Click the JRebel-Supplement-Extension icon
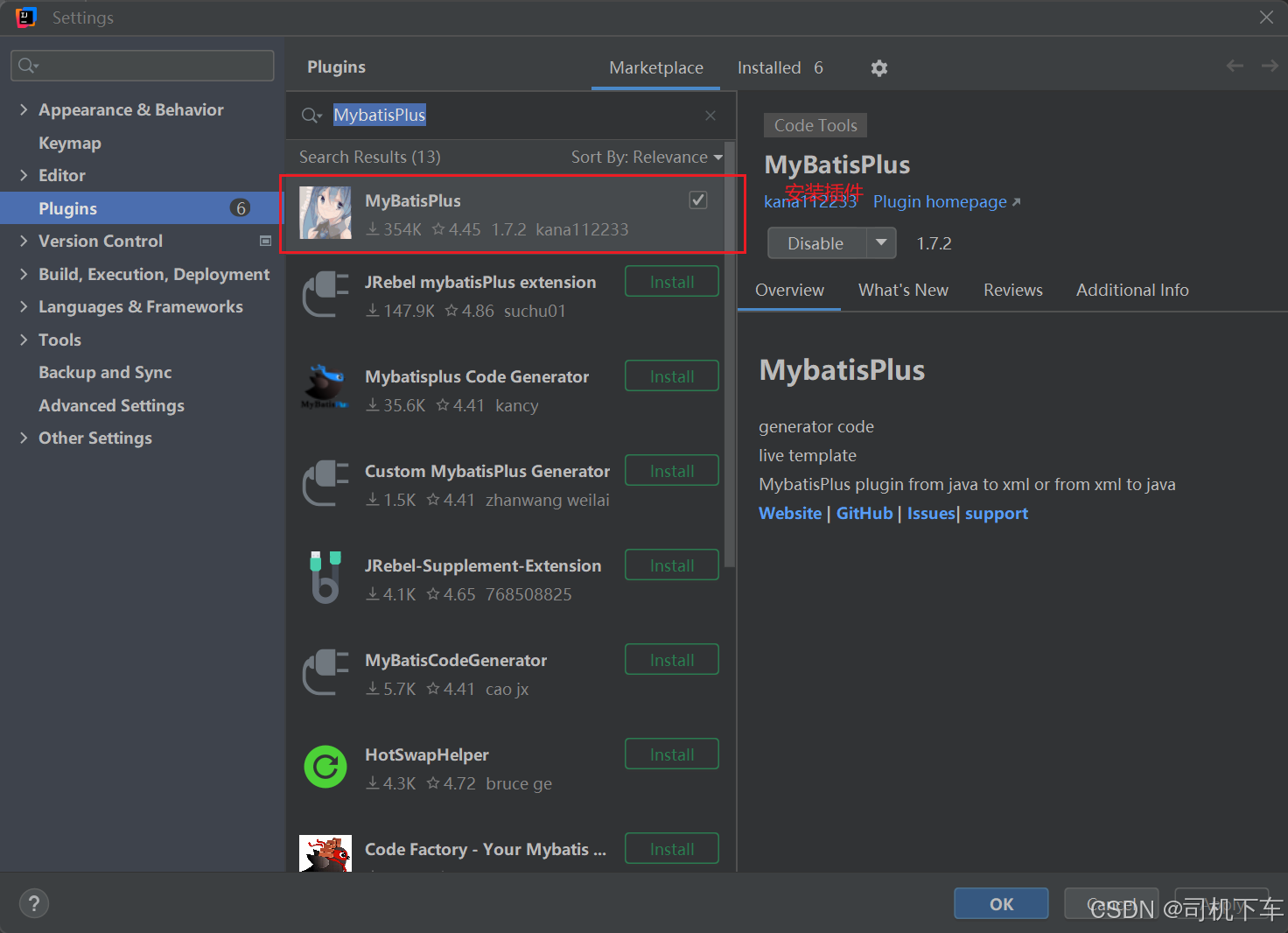 pyautogui.click(x=325, y=578)
